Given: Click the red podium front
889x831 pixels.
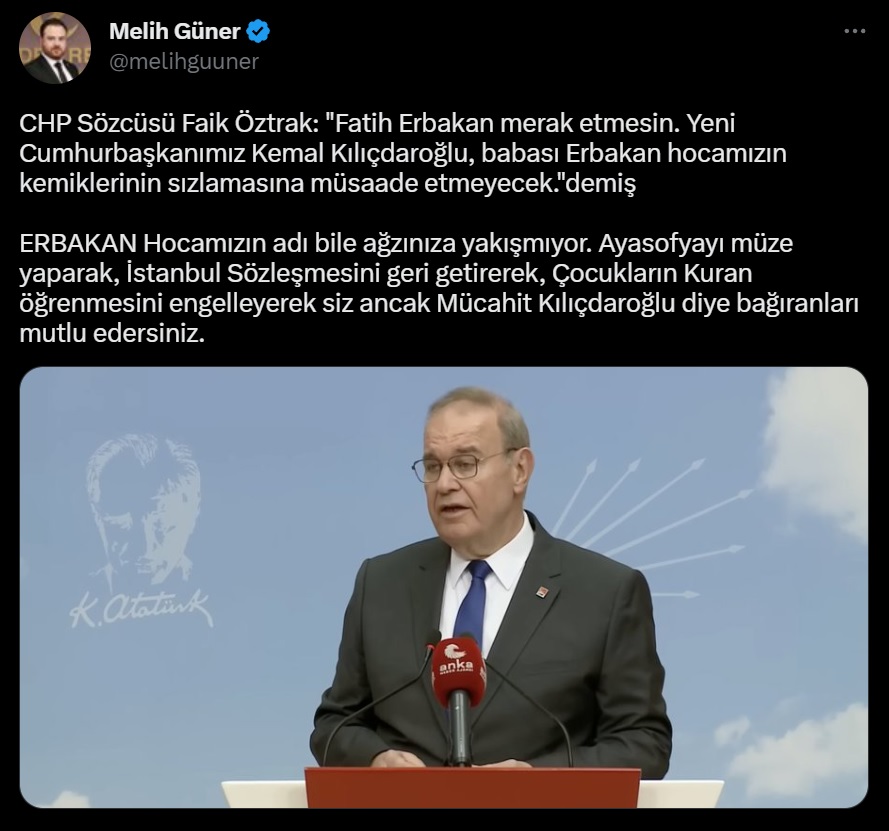Looking at the screenshot, I should coord(472,788).
